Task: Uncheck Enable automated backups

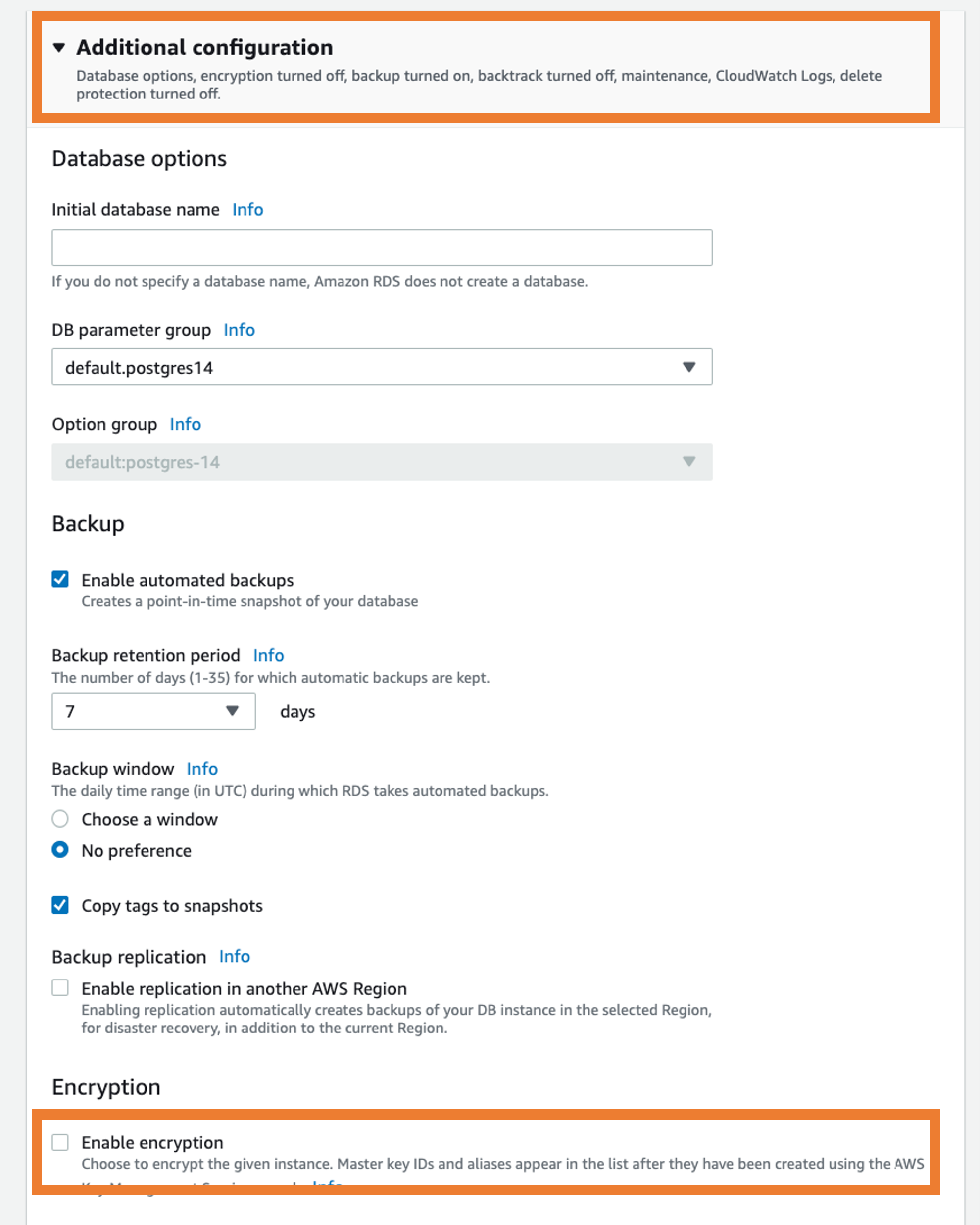Action: 60,580
